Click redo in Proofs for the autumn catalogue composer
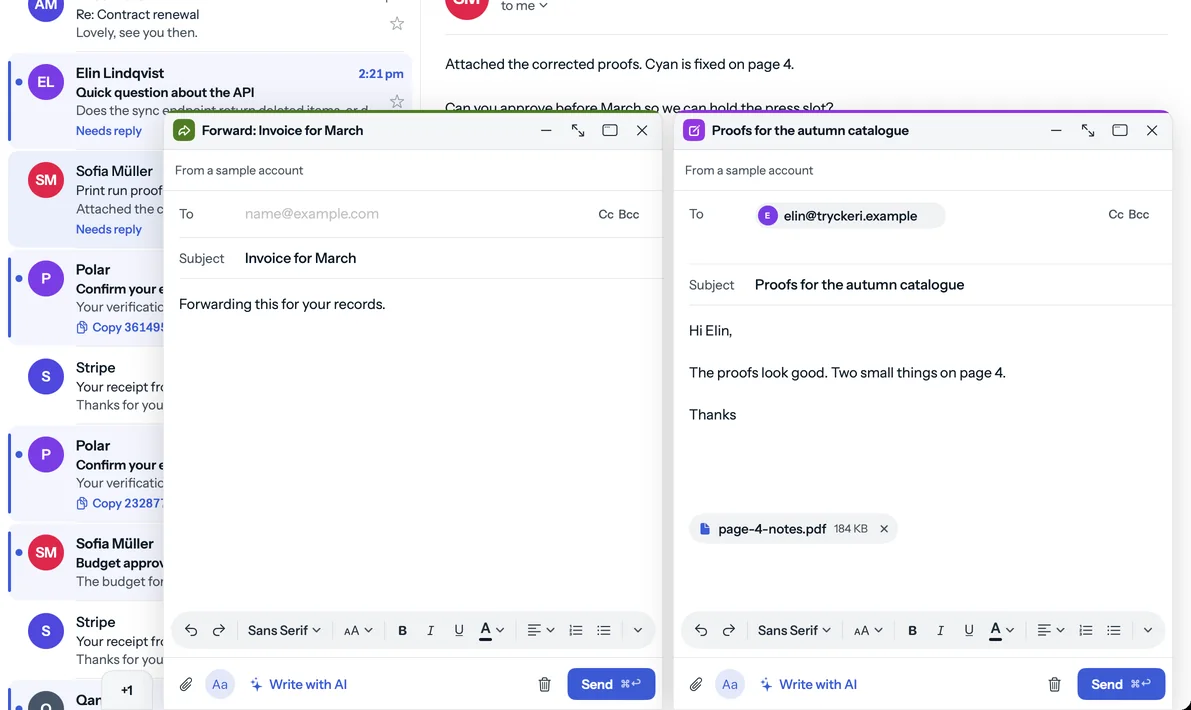The height and width of the screenshot is (710, 1191). pyautogui.click(x=728, y=630)
